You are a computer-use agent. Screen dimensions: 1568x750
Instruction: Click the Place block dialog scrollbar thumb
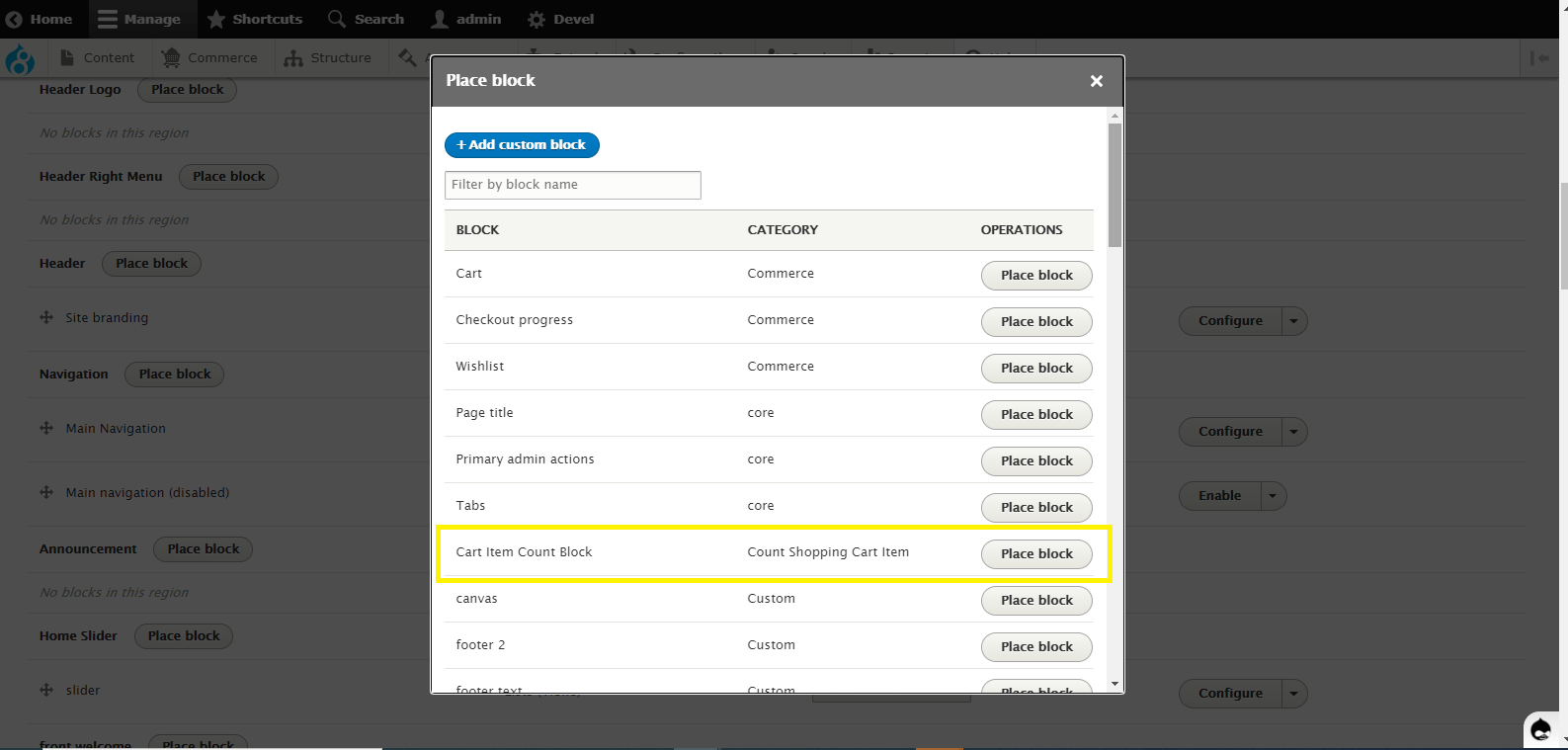coord(1114,184)
